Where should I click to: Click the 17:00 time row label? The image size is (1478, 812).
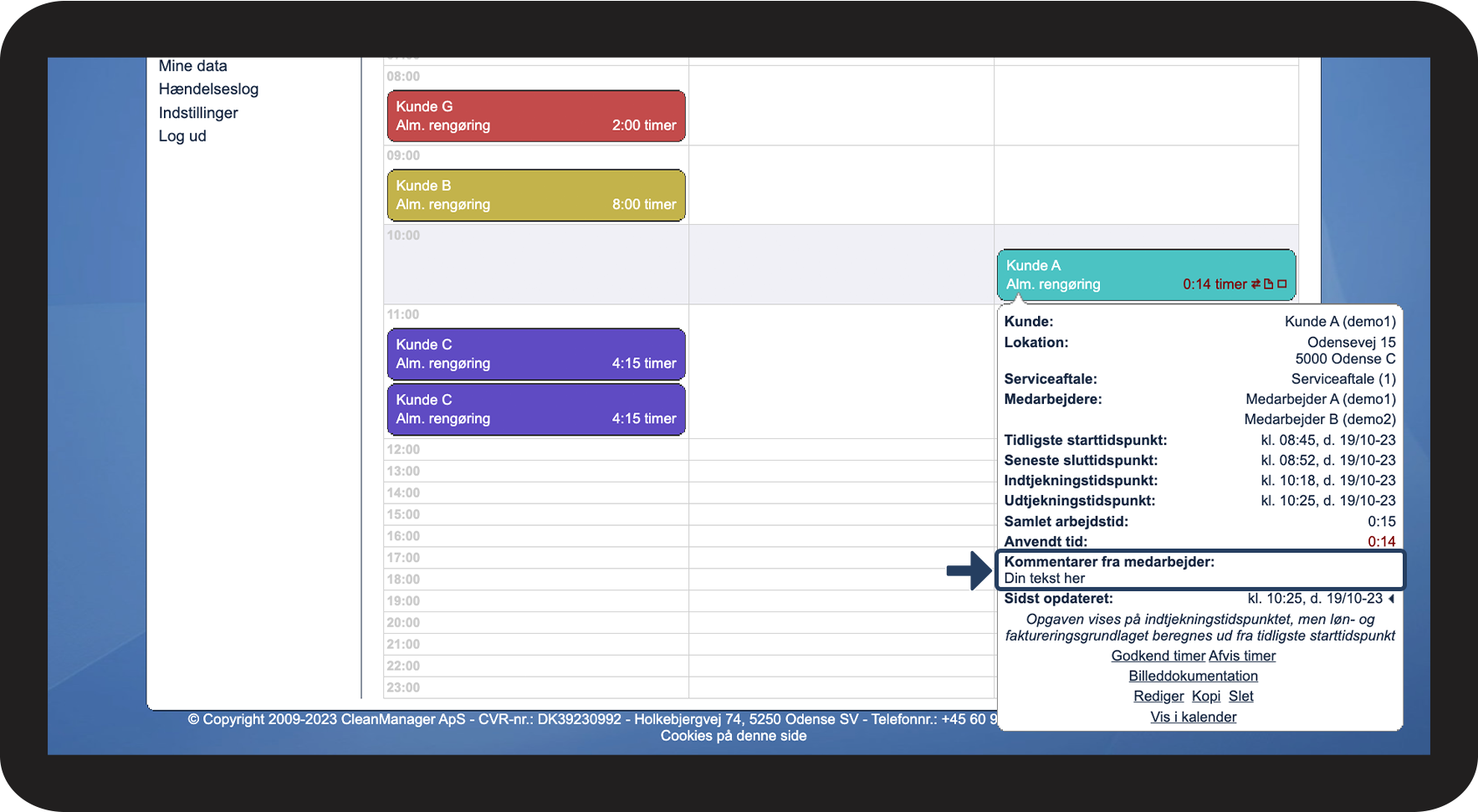[403, 559]
